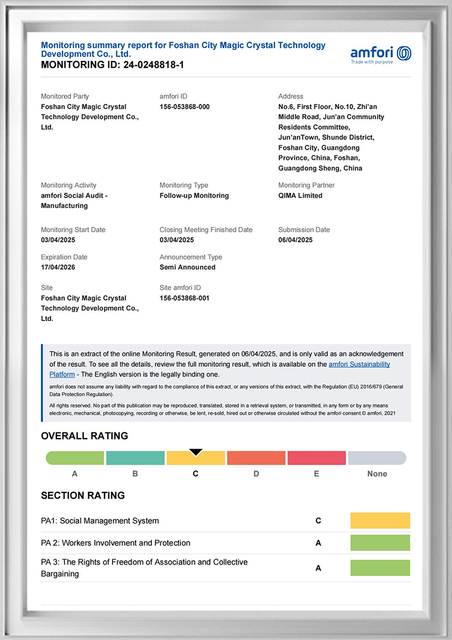Click the black overall rating marker triangle
Screen dimensions: 452x640
(196, 452)
